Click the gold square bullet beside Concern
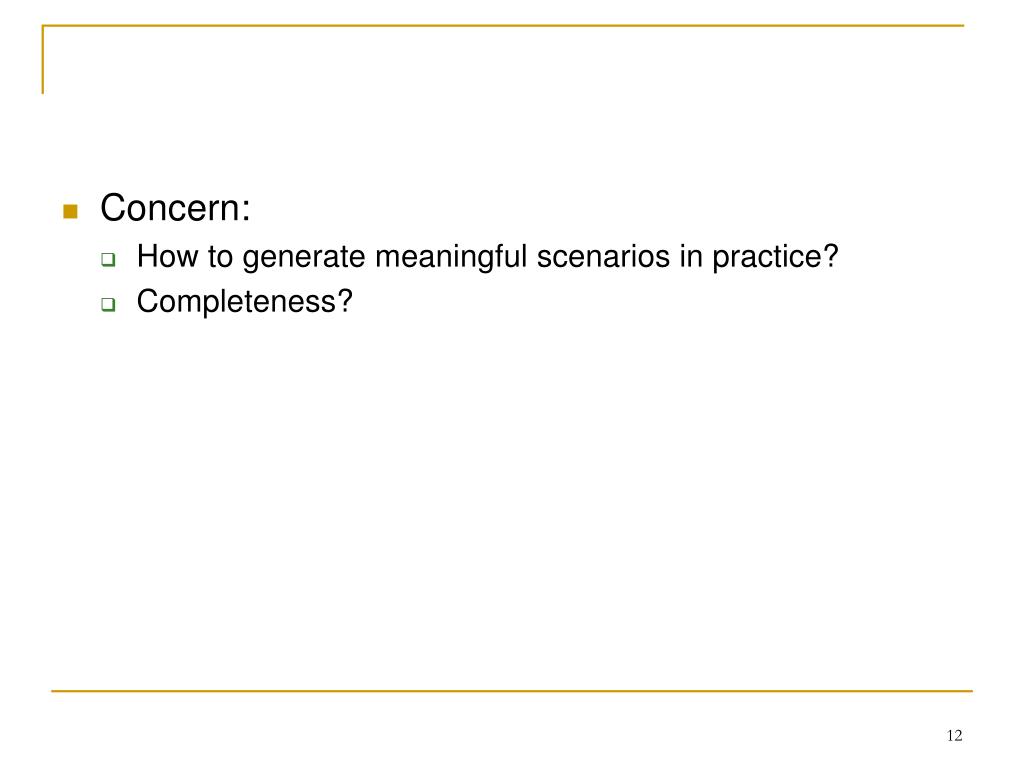The height and width of the screenshot is (768, 1024). (71, 211)
